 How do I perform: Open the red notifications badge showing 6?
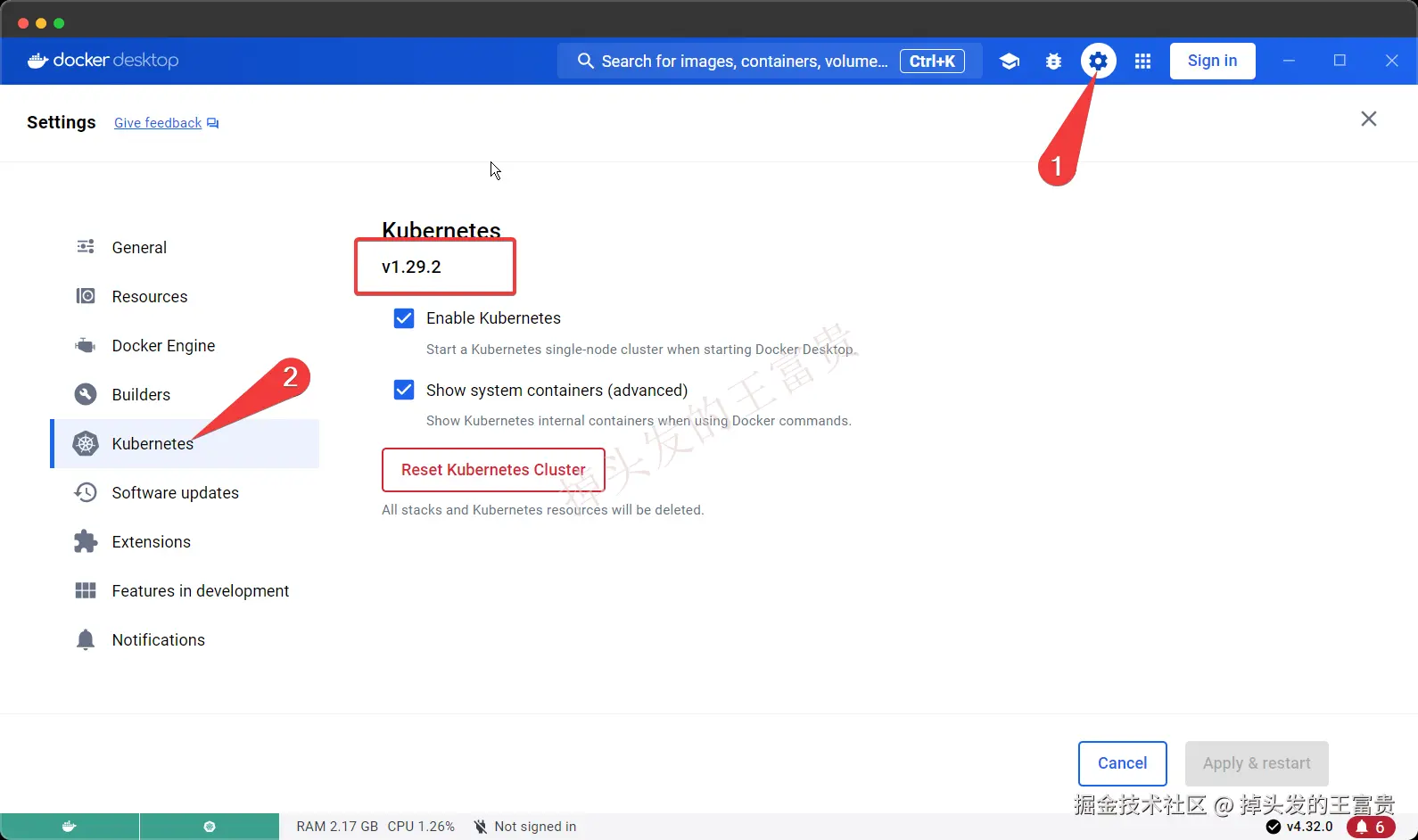pos(1371,828)
